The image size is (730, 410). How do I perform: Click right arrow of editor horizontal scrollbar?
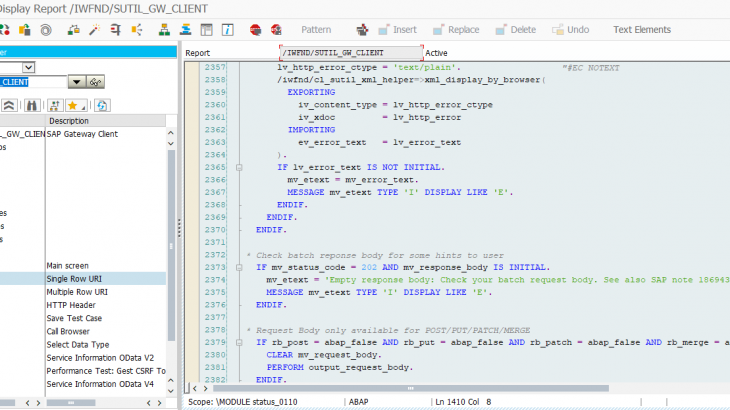(x=205, y=388)
